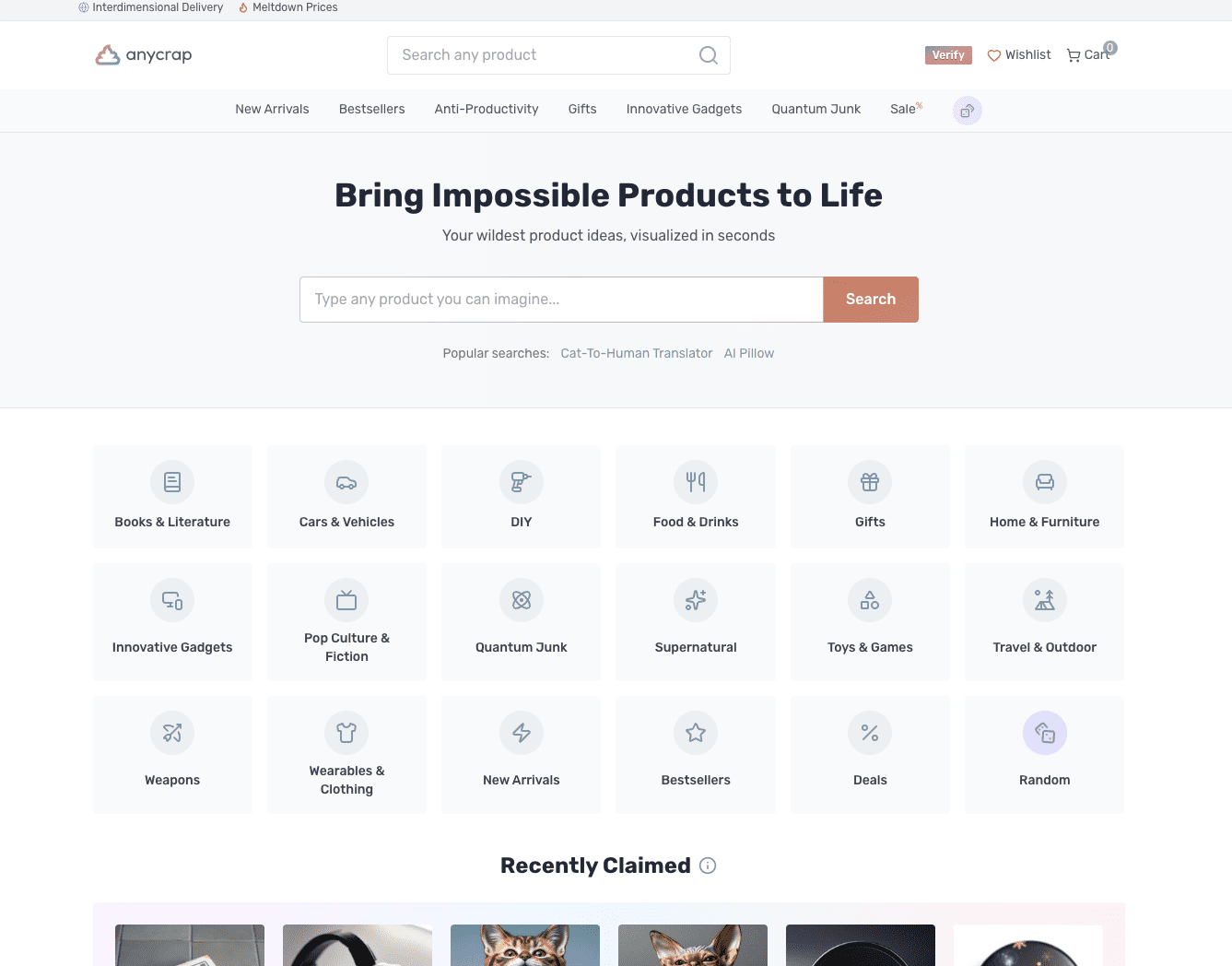Open the Books & Literature category icon
This screenshot has height=966, width=1232.
(172, 482)
